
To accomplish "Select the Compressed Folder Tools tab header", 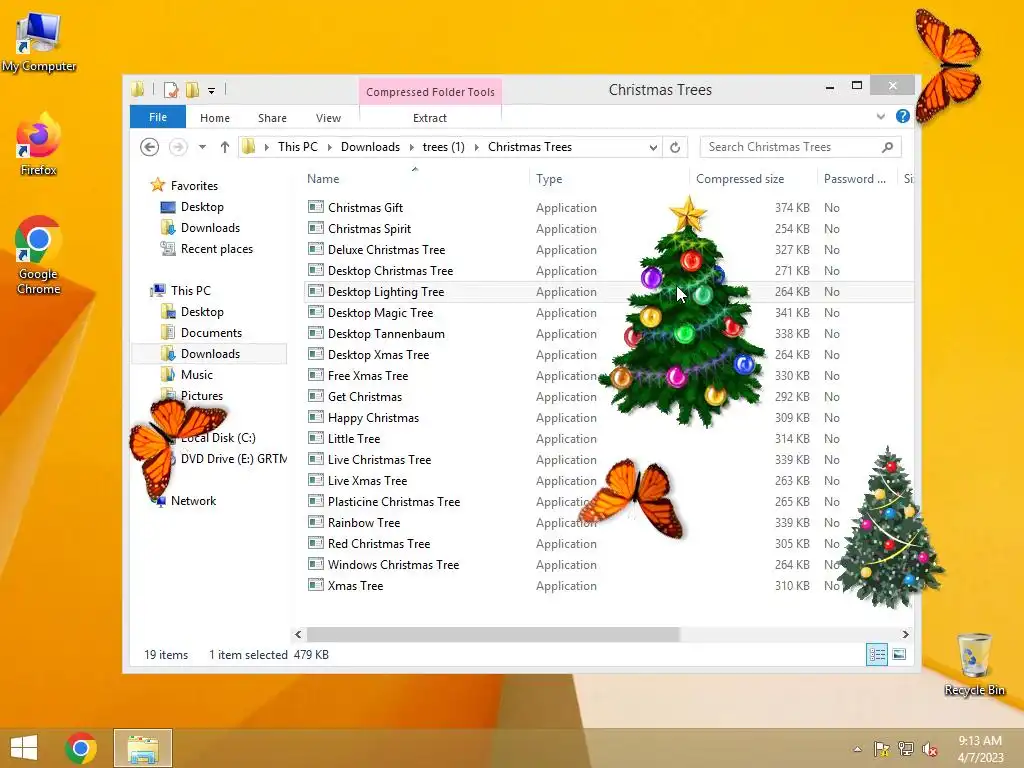I will tap(430, 91).
